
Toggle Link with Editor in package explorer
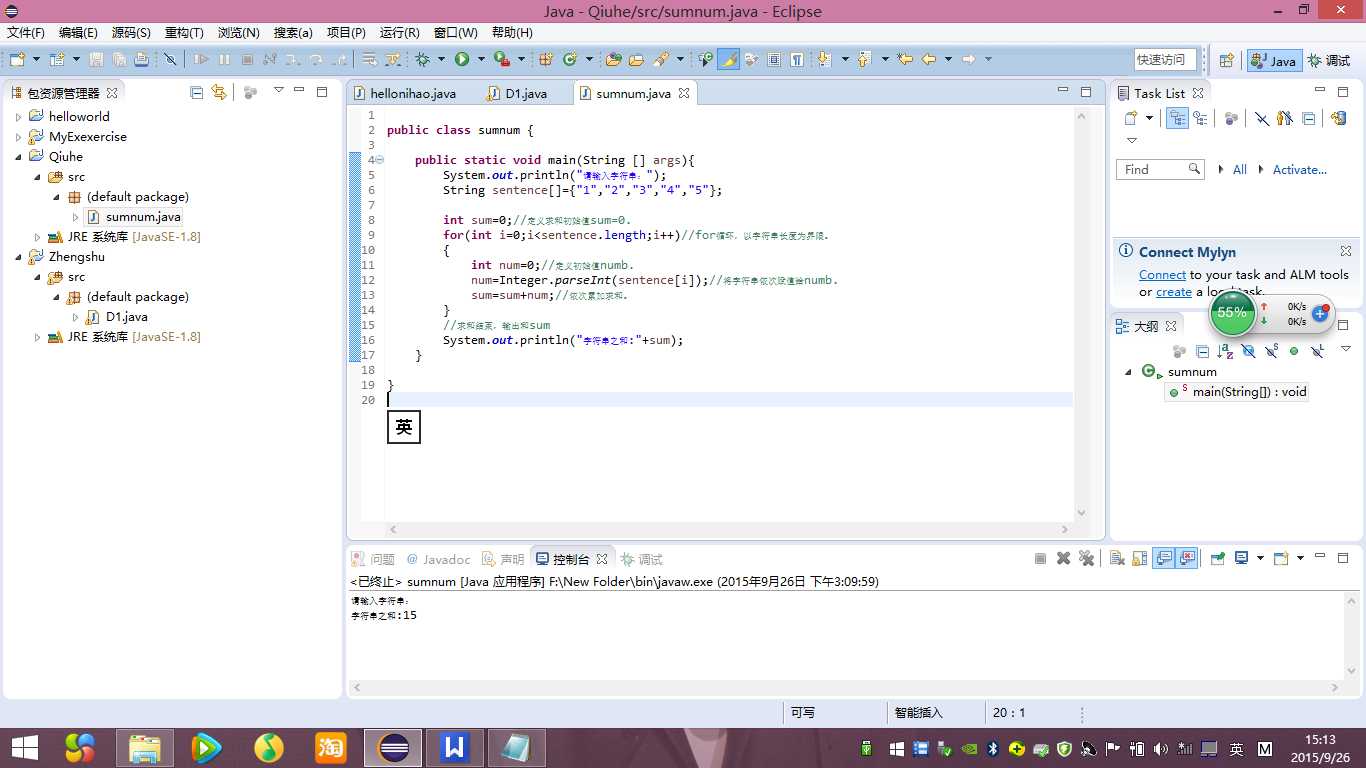[219, 92]
